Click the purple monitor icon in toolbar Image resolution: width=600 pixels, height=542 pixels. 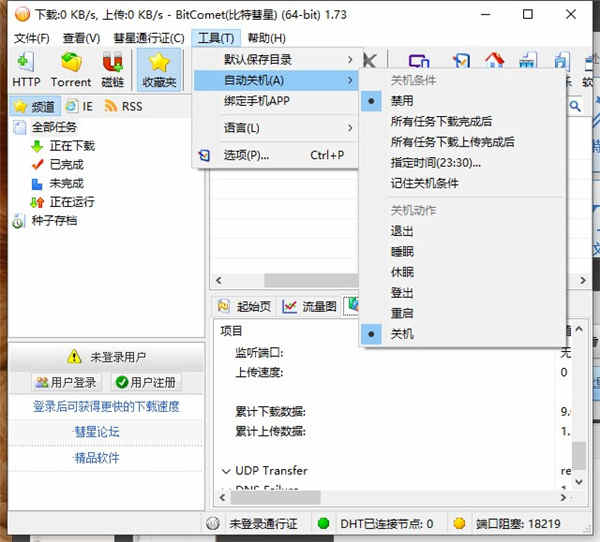pyautogui.click(x=419, y=61)
